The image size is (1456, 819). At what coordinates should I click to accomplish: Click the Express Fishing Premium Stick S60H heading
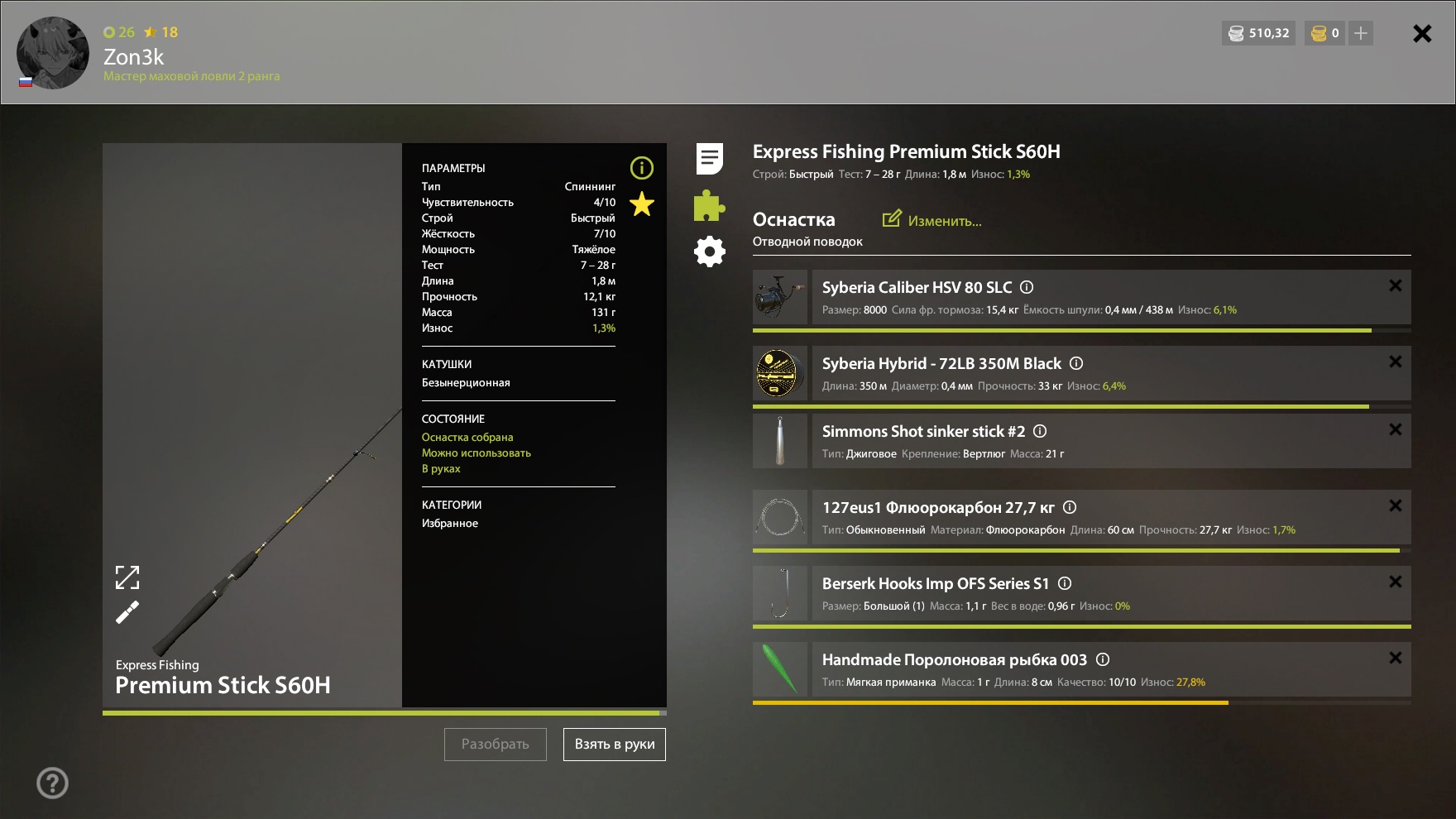(907, 151)
